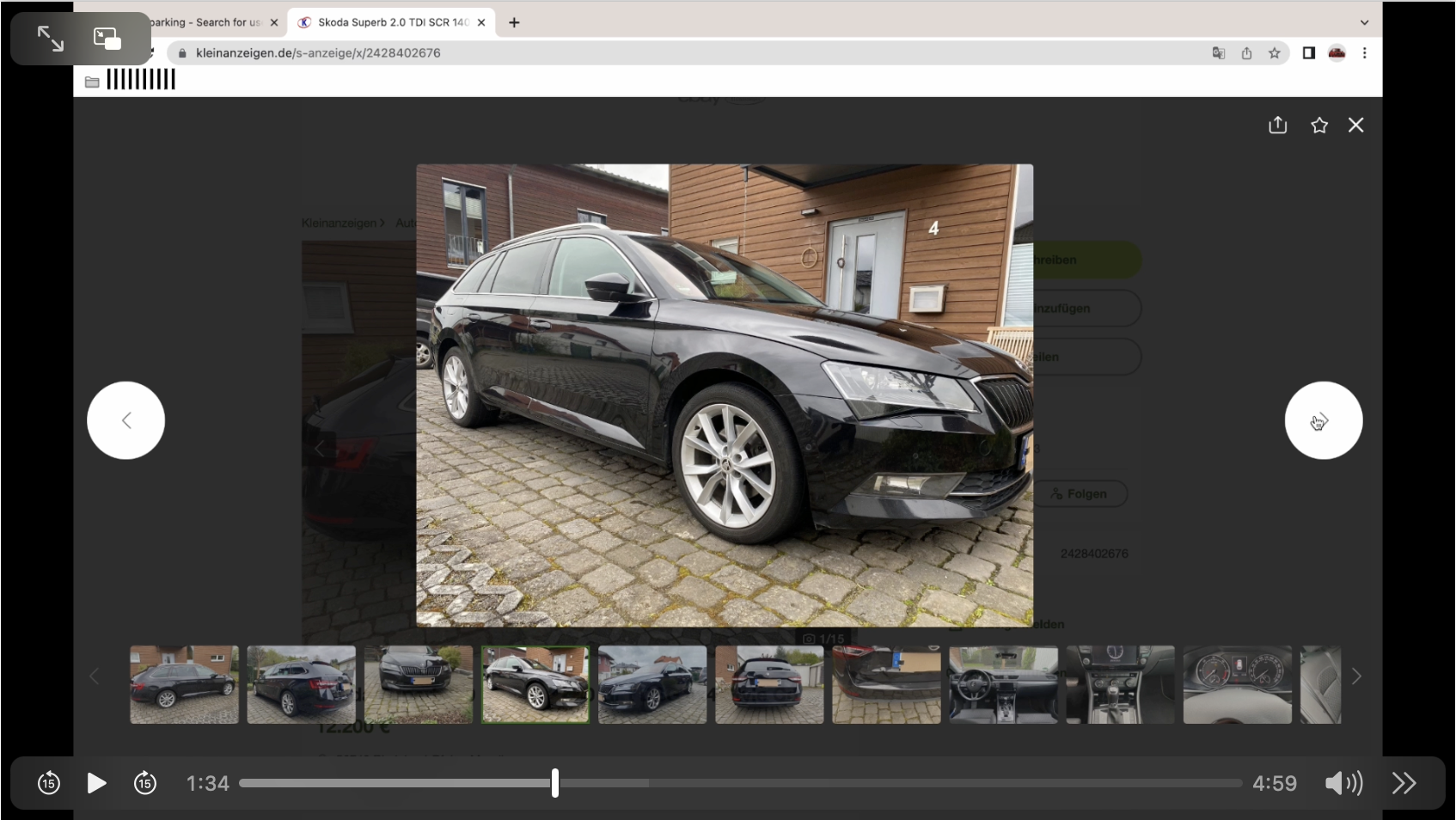This screenshot has height=820, width=1456.
Task: Open a new browser tab
Action: (514, 22)
